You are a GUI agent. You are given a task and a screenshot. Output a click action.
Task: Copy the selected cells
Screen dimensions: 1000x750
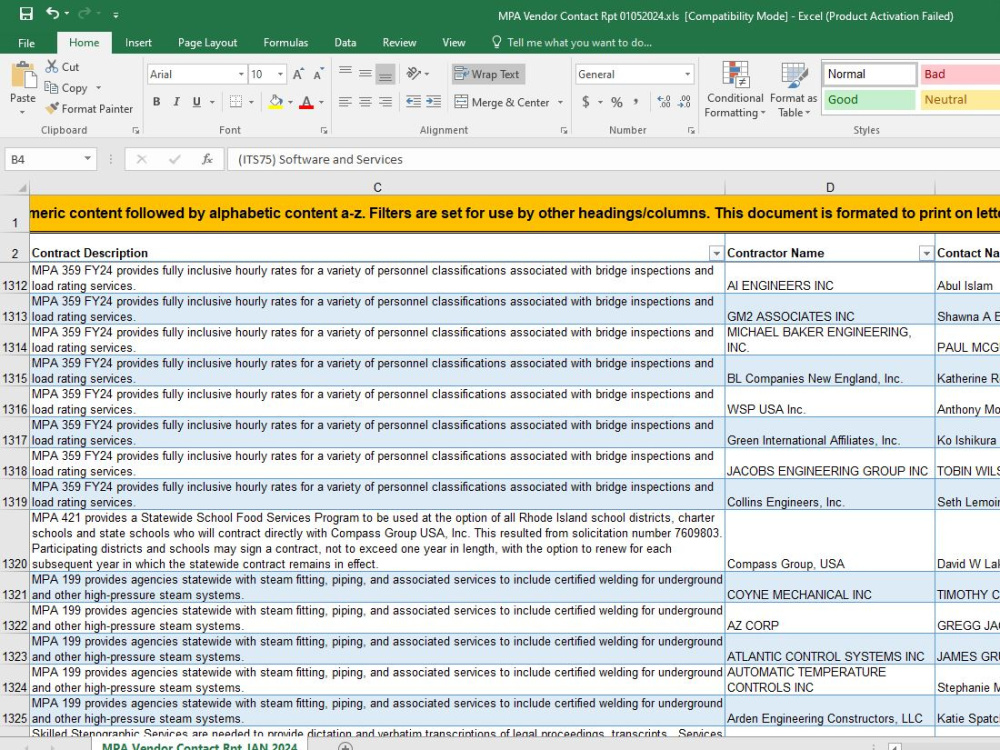[66, 88]
